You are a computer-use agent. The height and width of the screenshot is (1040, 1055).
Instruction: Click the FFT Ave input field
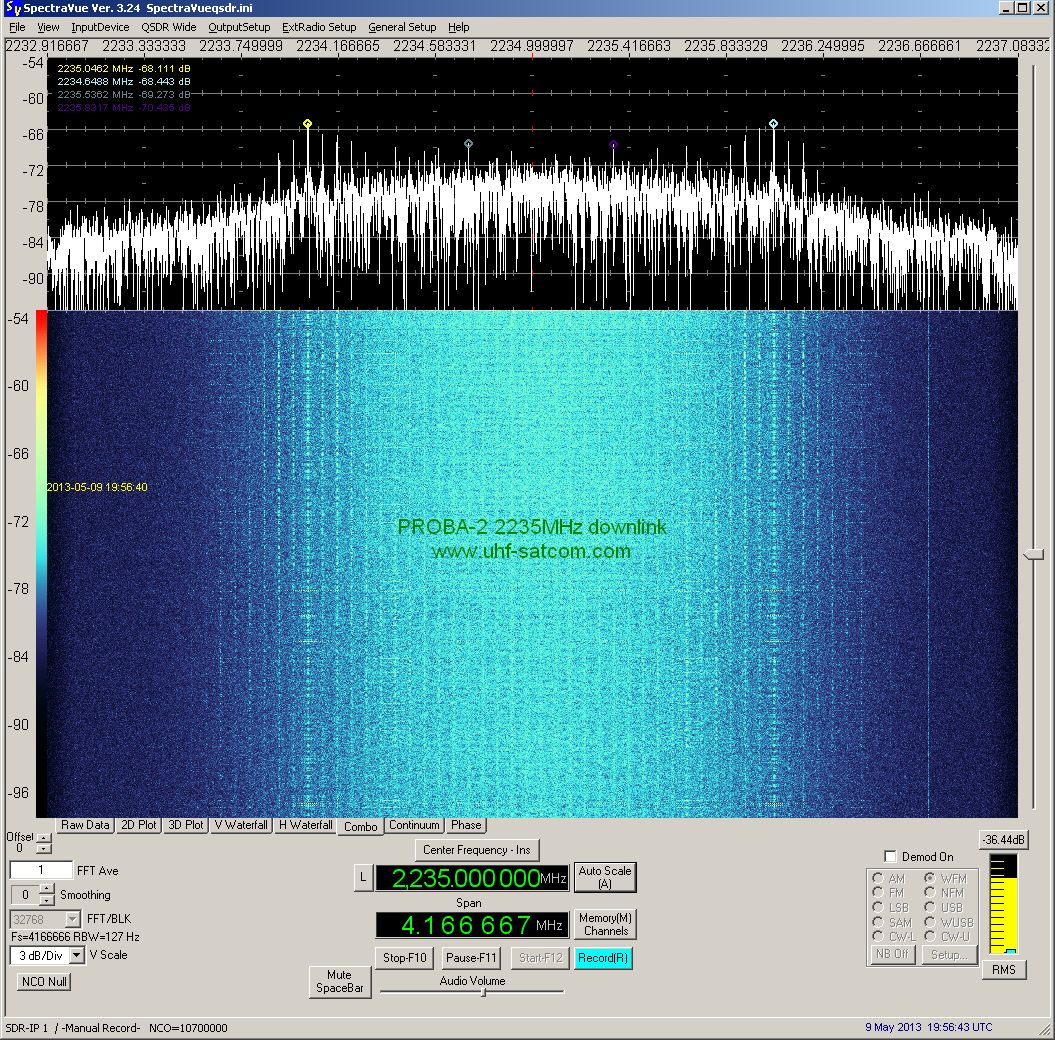(x=41, y=871)
